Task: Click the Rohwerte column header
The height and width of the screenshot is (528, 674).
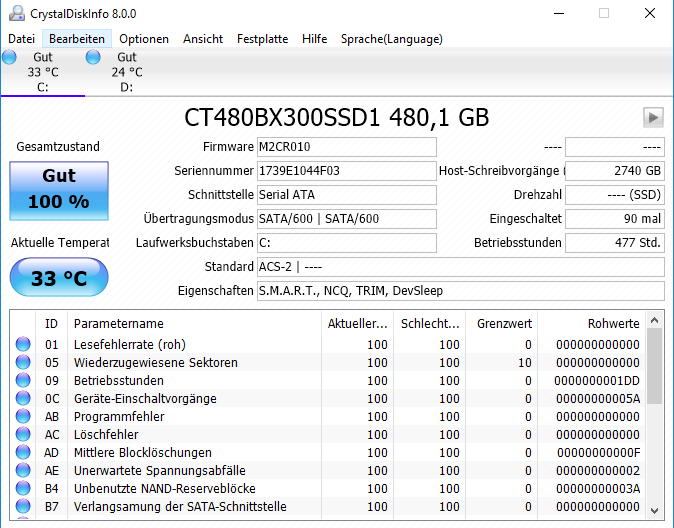Action: pyautogui.click(x=592, y=323)
